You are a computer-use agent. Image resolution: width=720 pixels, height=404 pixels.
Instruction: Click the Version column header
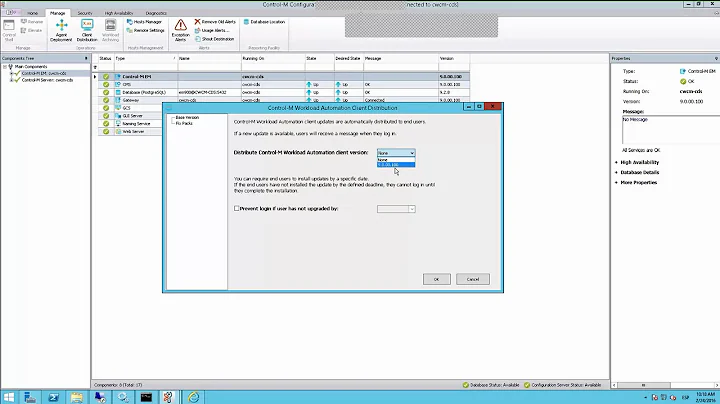tap(454, 58)
